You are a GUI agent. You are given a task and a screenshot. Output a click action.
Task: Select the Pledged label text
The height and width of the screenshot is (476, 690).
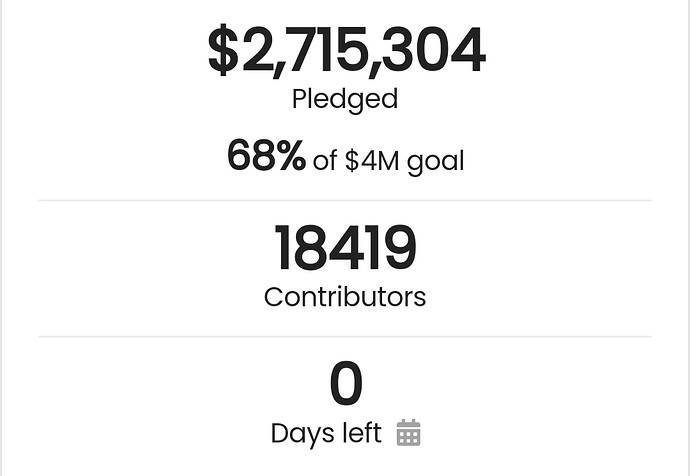coord(345,99)
